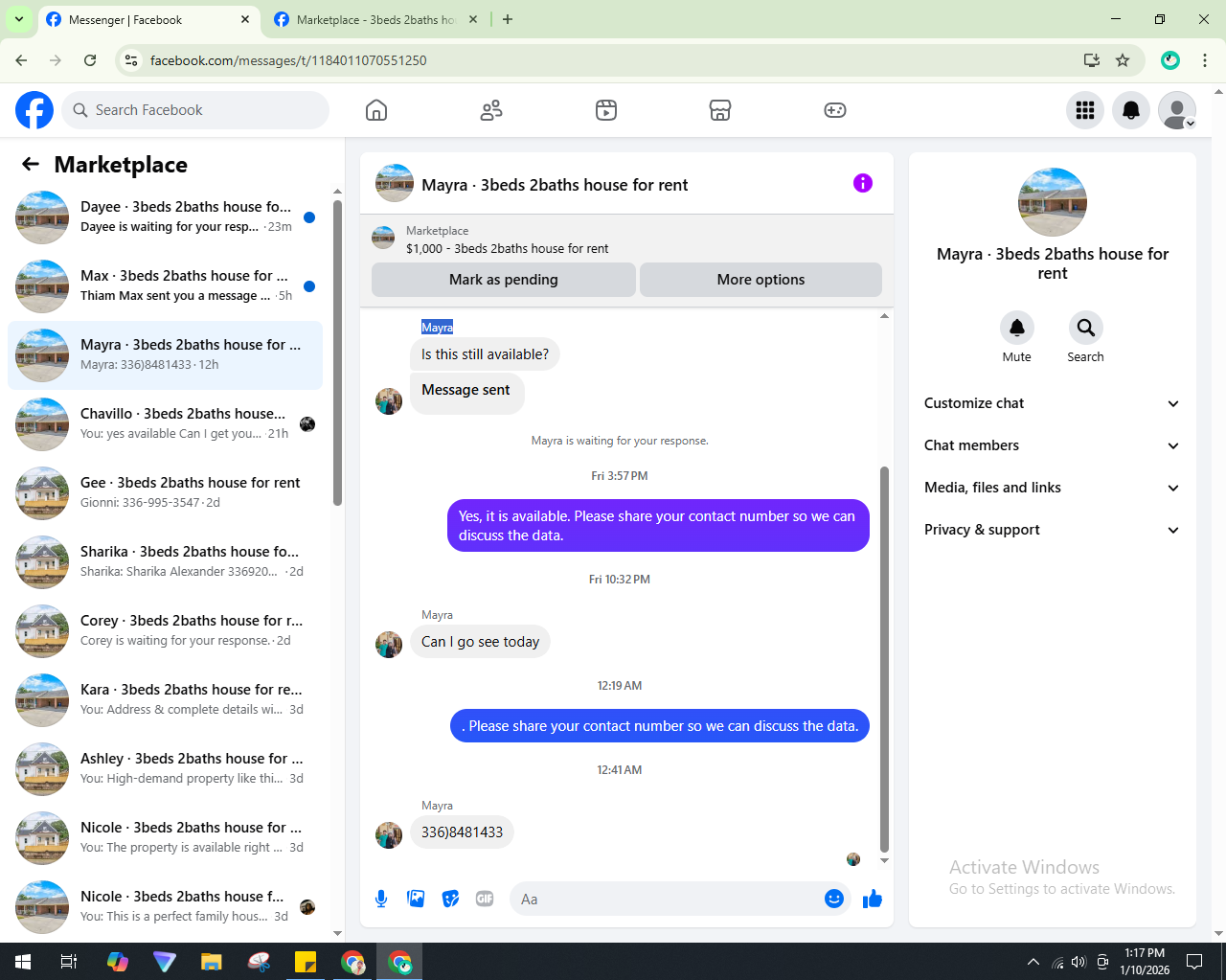The image size is (1226, 980).
Task: Open the volume icon in system tray
Action: pyautogui.click(x=1079, y=962)
